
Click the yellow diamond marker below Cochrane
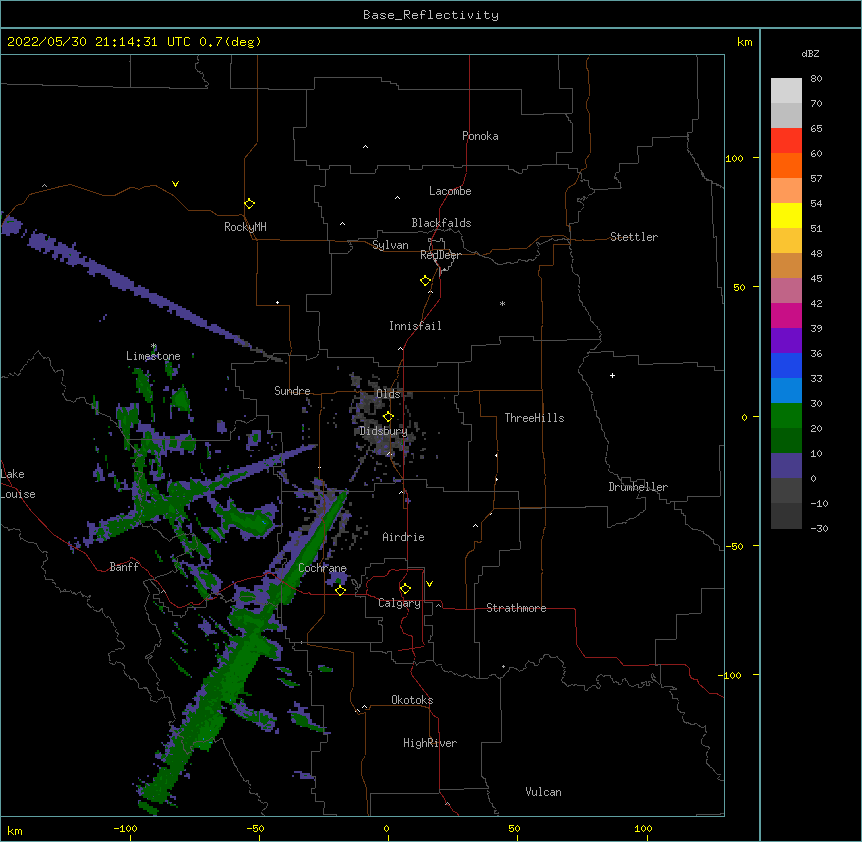[x=340, y=590]
